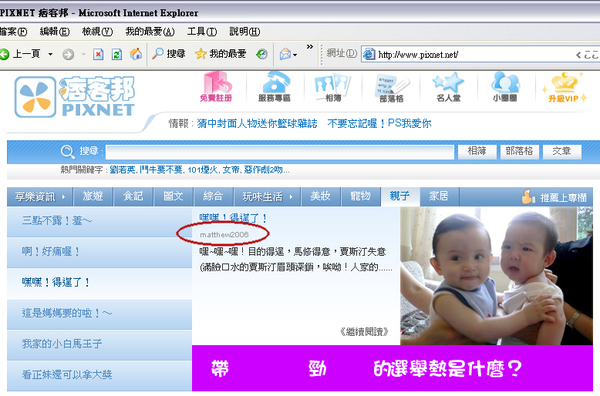
Task: Open the 編輯(E) menu
Action: (55, 31)
